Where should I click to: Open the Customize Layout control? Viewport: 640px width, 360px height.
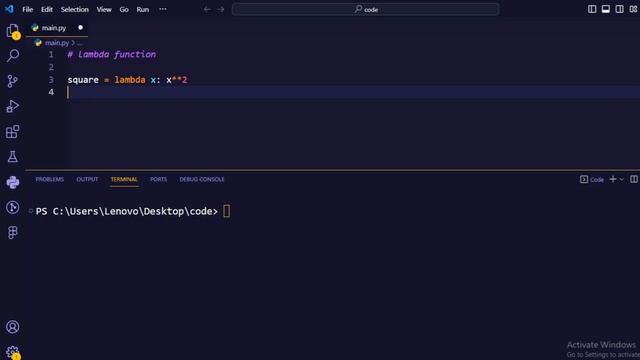[x=633, y=9]
